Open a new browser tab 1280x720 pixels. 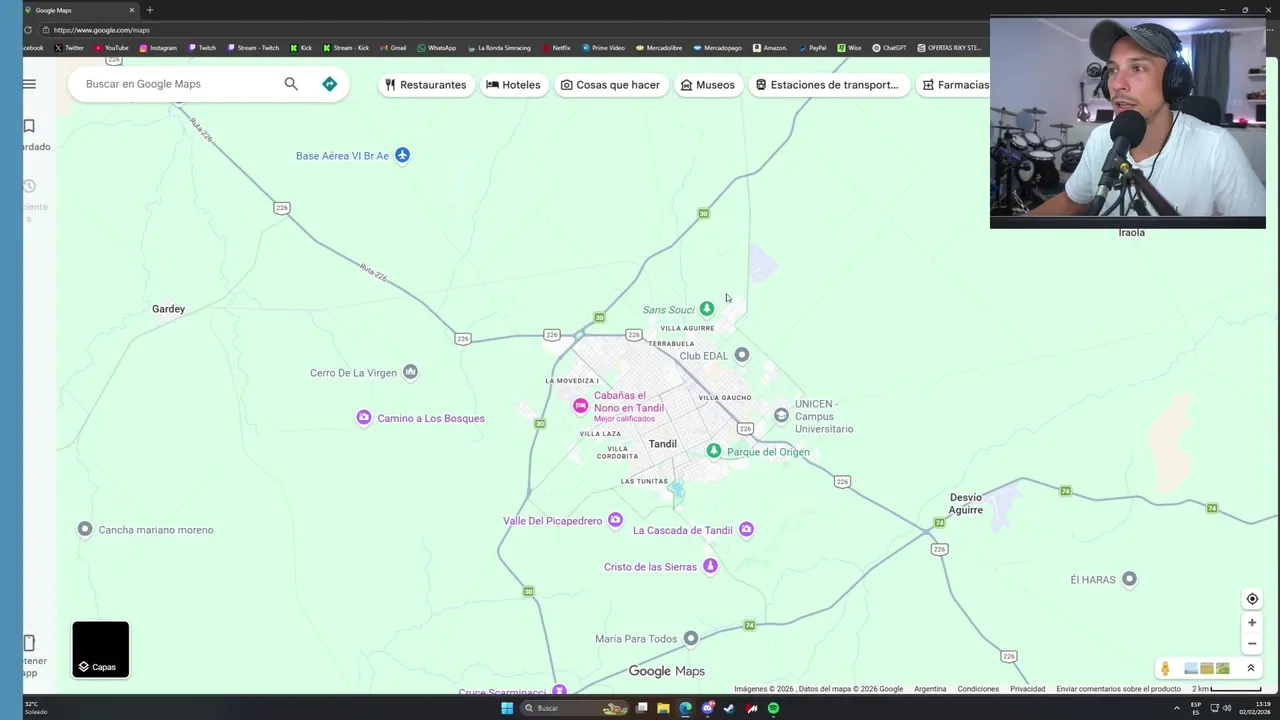149,10
